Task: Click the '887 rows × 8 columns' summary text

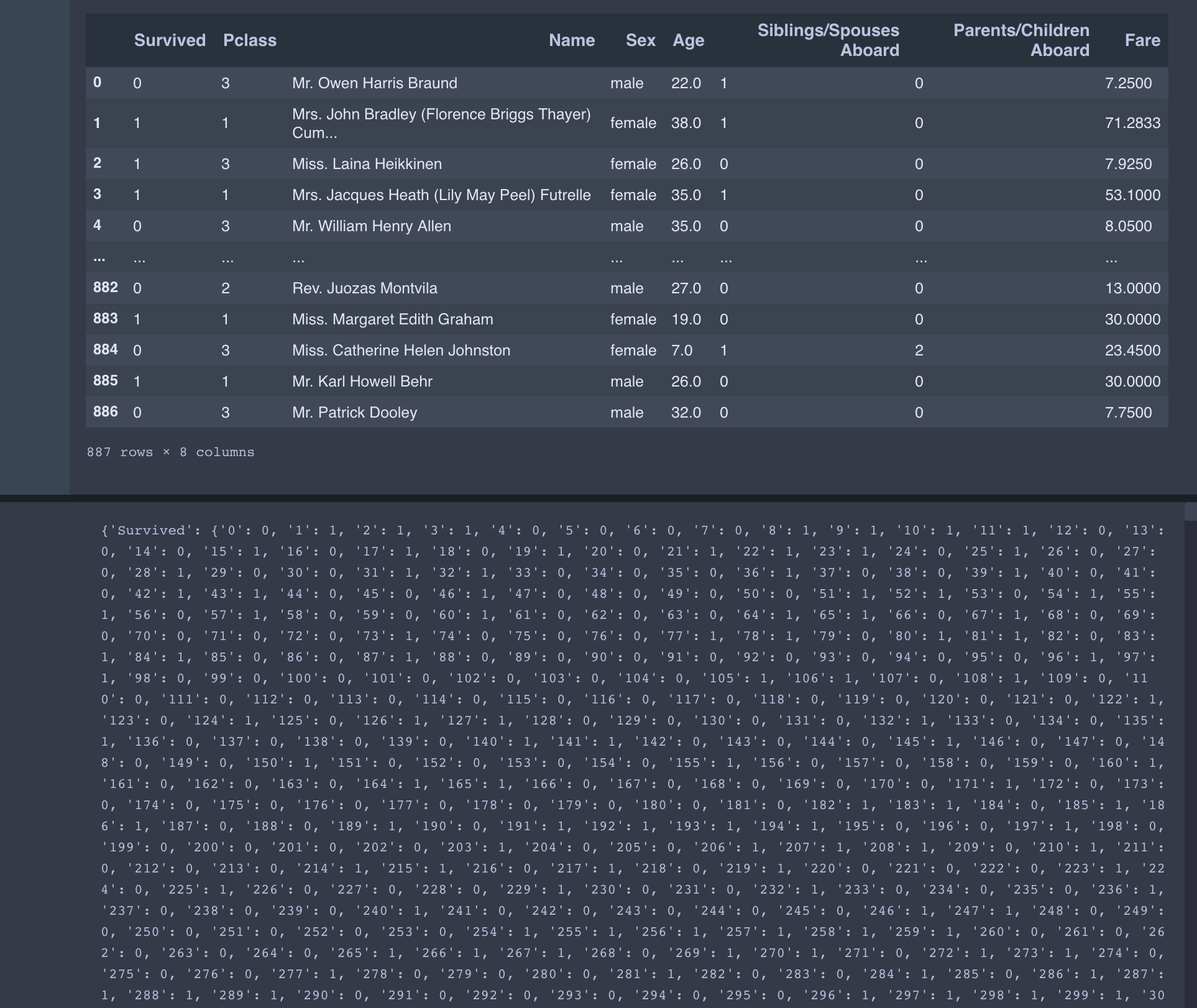Action: coord(171,452)
